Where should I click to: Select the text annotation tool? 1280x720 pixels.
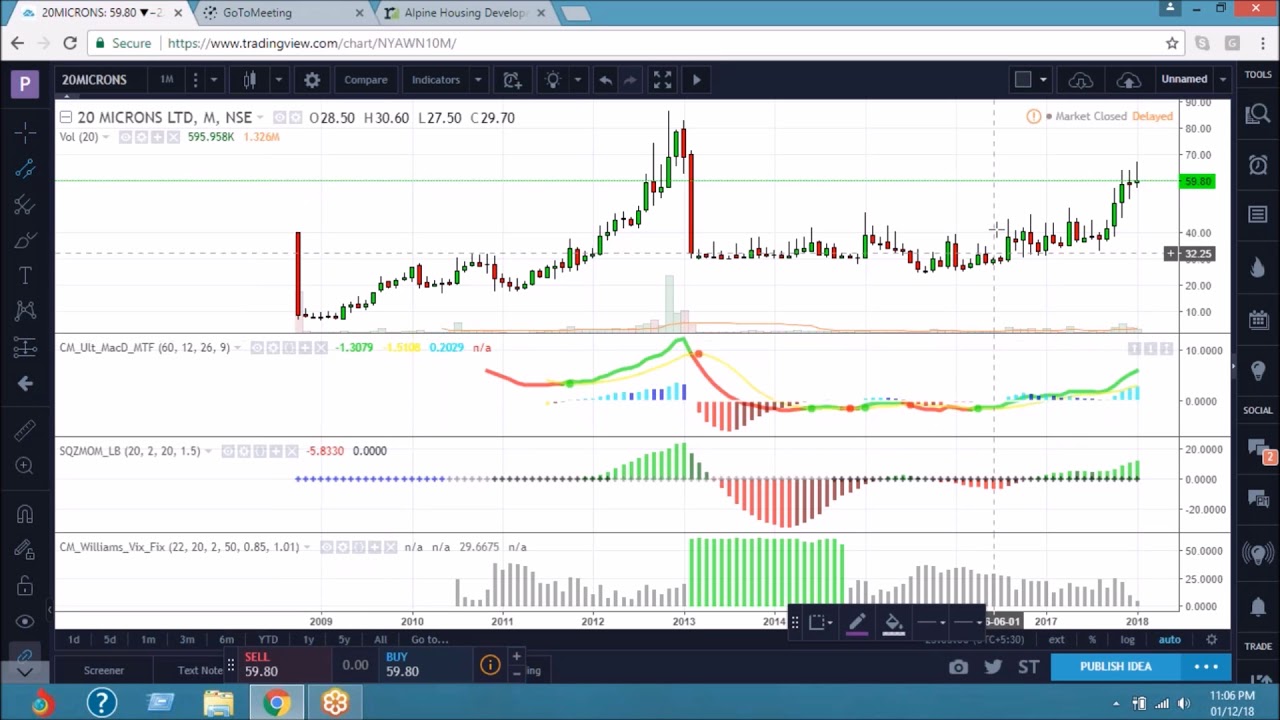click(25, 276)
